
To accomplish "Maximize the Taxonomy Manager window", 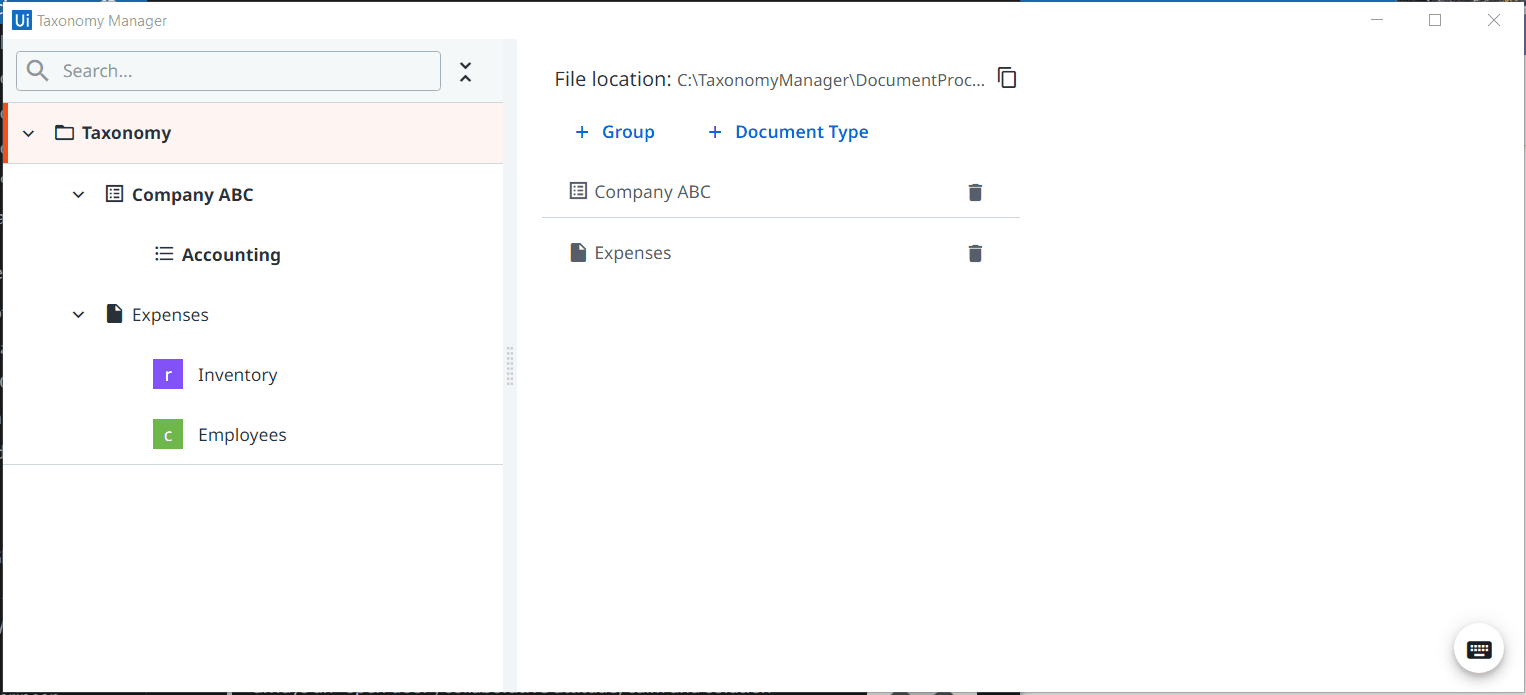I will [x=1435, y=20].
